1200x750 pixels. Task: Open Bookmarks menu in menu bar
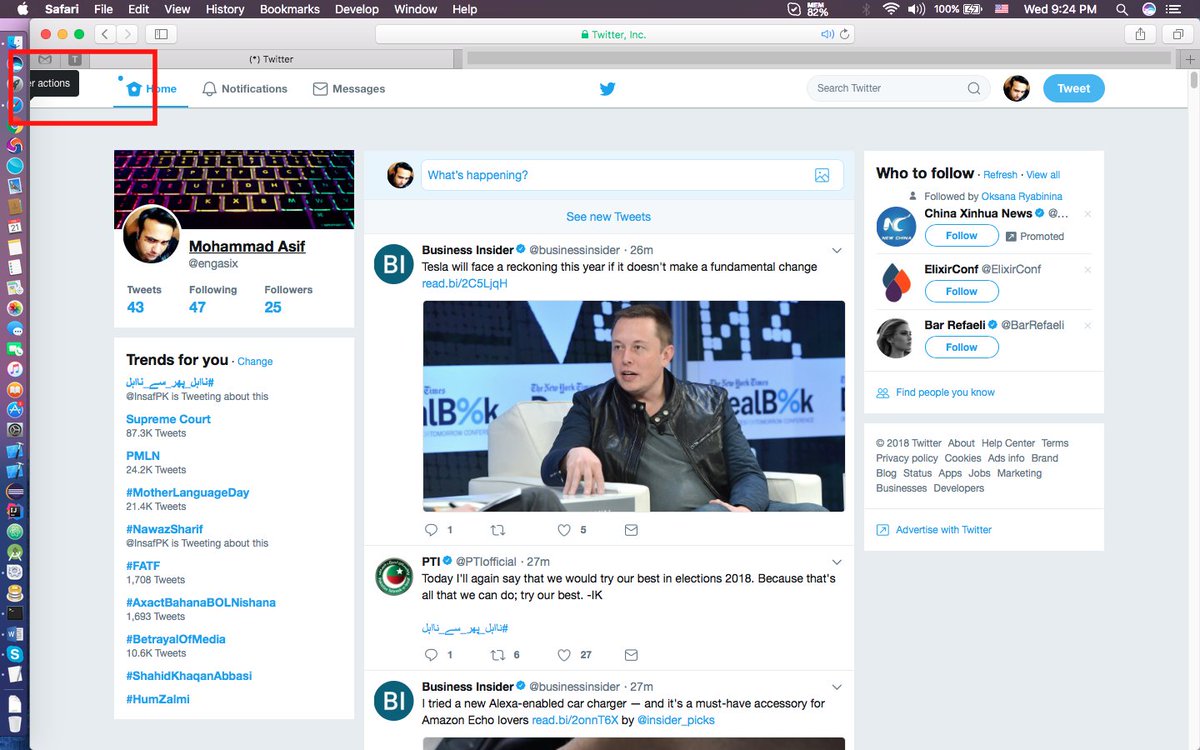tap(290, 9)
